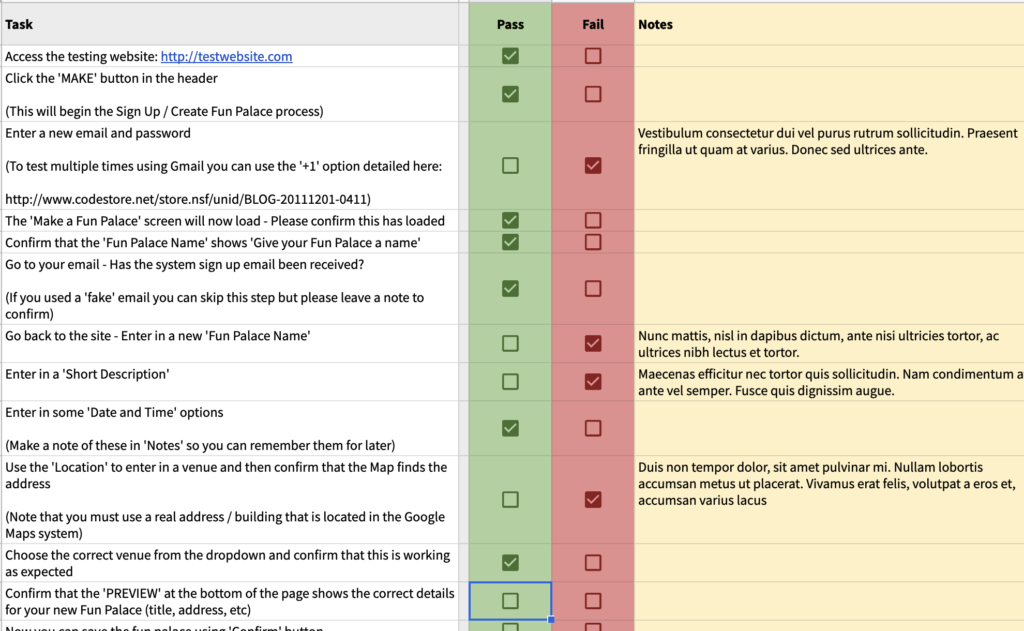The width and height of the screenshot is (1024, 631).
Task: Select the 'Pass' column header
Action: 510,24
